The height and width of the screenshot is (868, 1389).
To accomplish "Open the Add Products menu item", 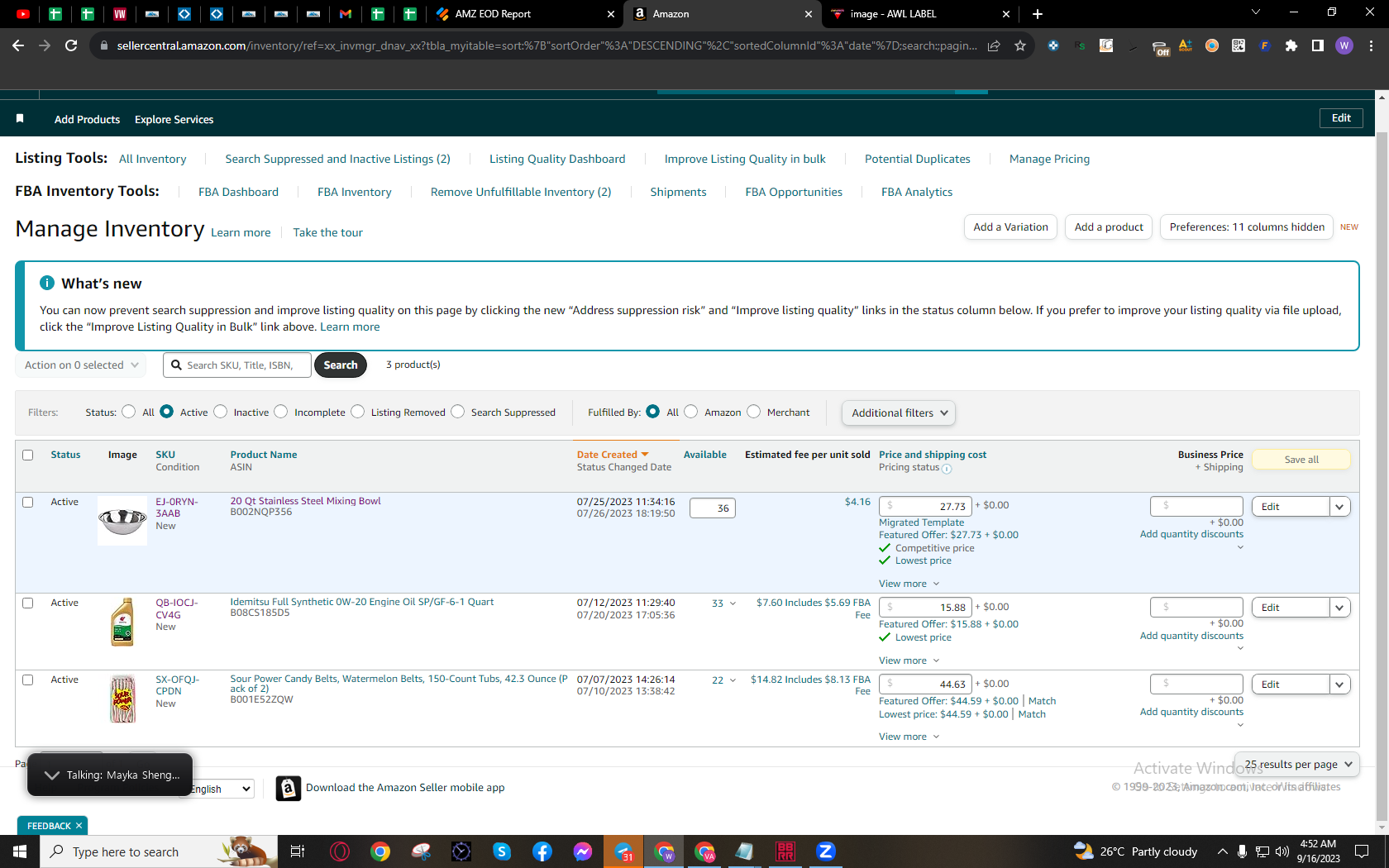I will pyautogui.click(x=87, y=119).
